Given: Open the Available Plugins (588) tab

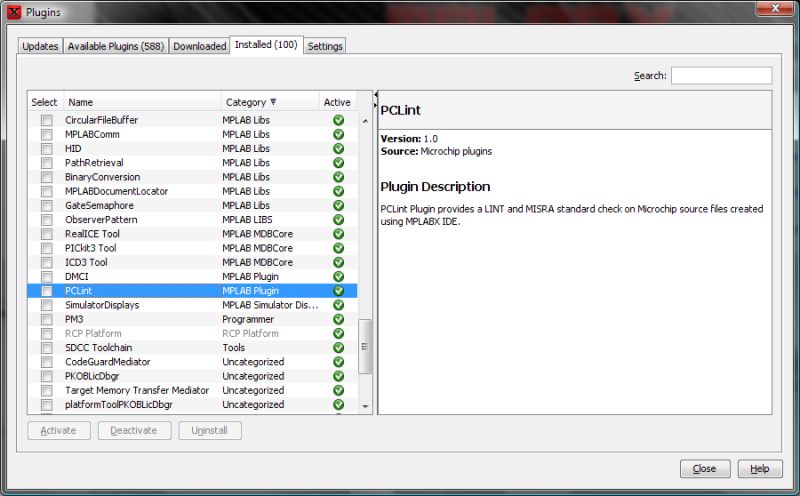Looking at the screenshot, I should (116, 46).
